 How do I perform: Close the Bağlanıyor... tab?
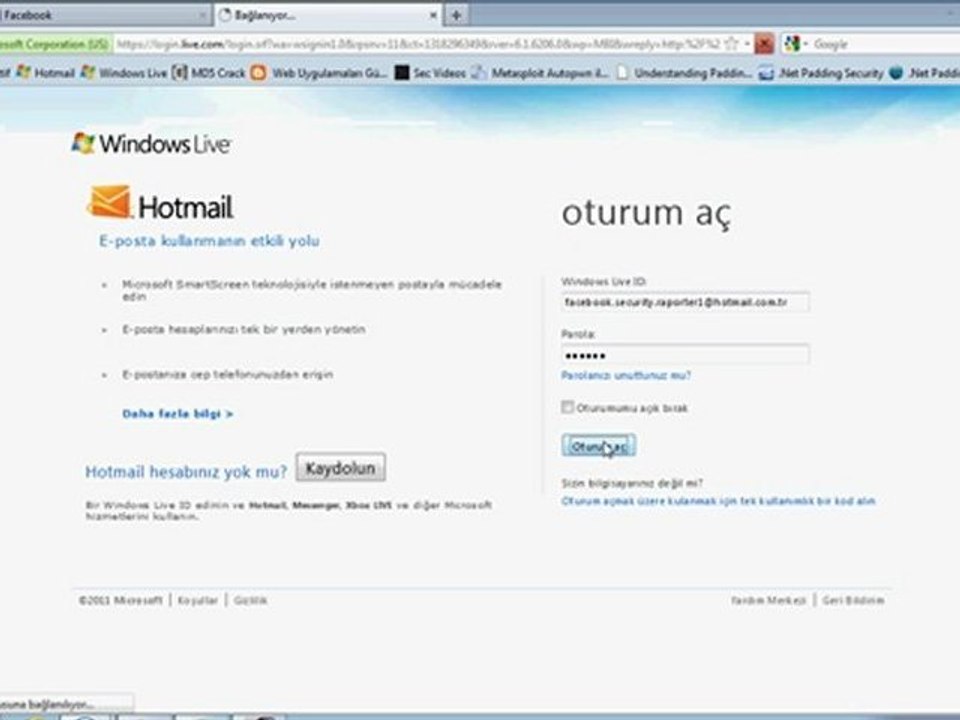pos(433,15)
